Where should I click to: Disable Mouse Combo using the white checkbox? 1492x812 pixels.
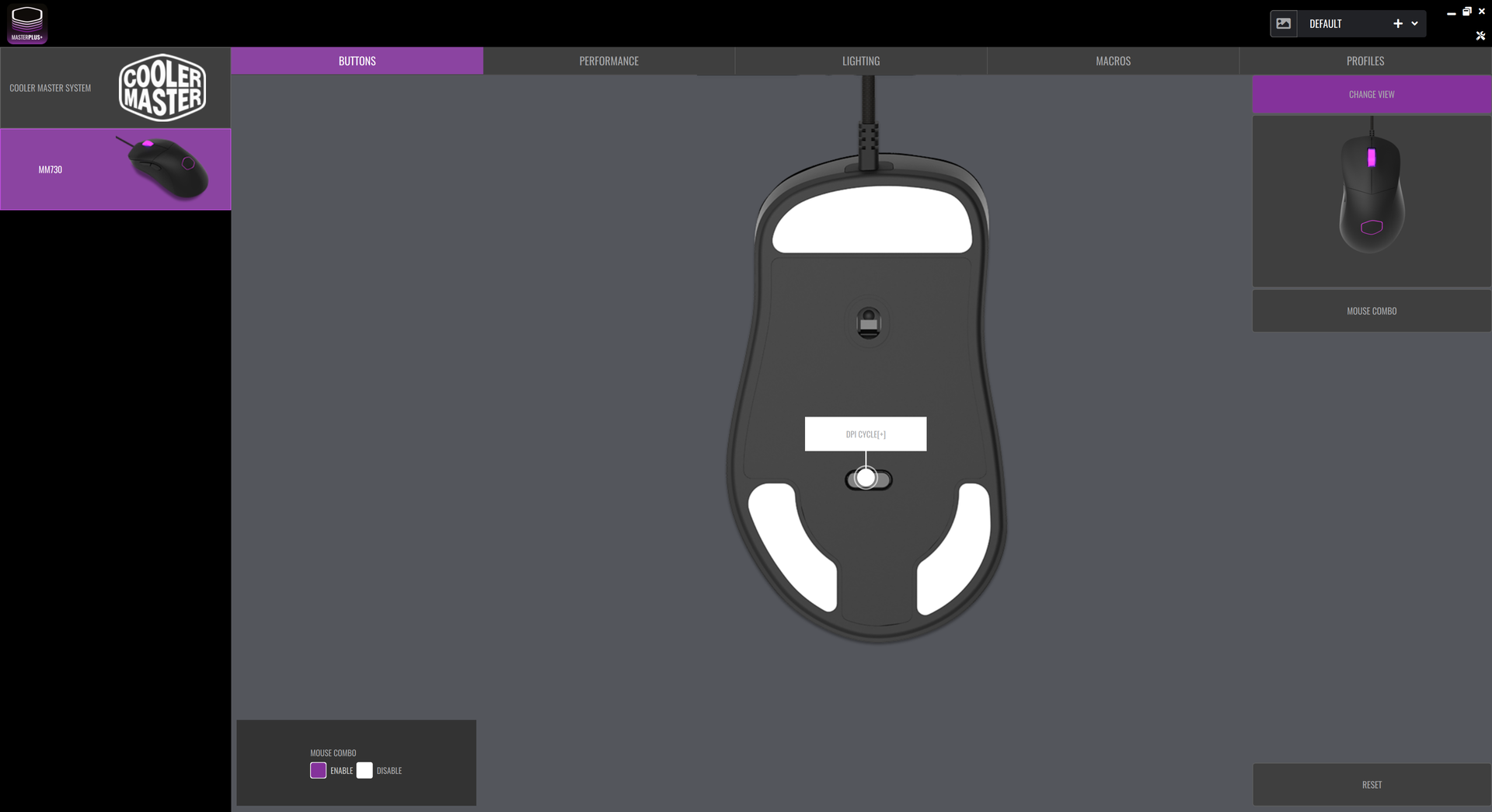point(364,770)
